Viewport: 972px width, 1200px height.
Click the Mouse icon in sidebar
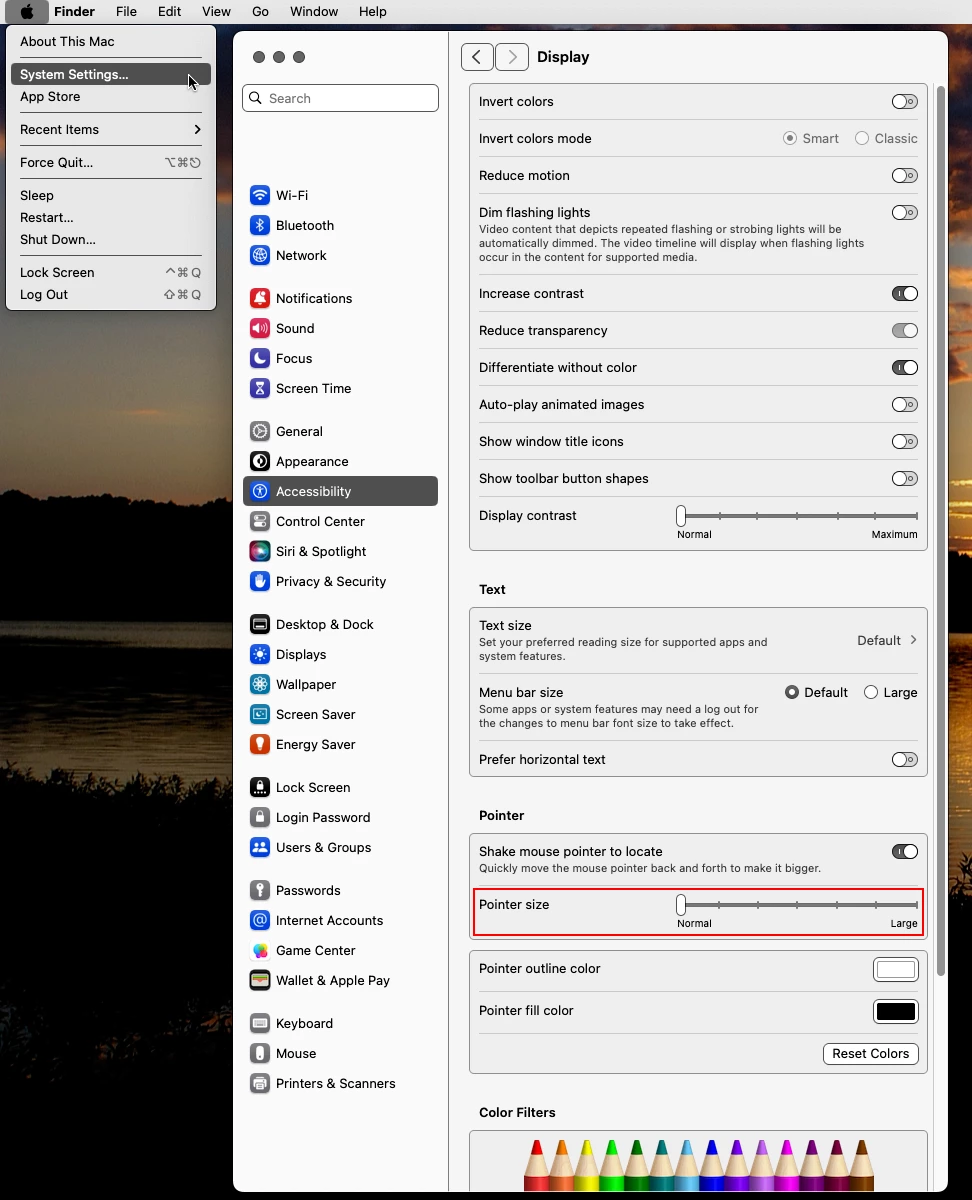click(260, 1053)
